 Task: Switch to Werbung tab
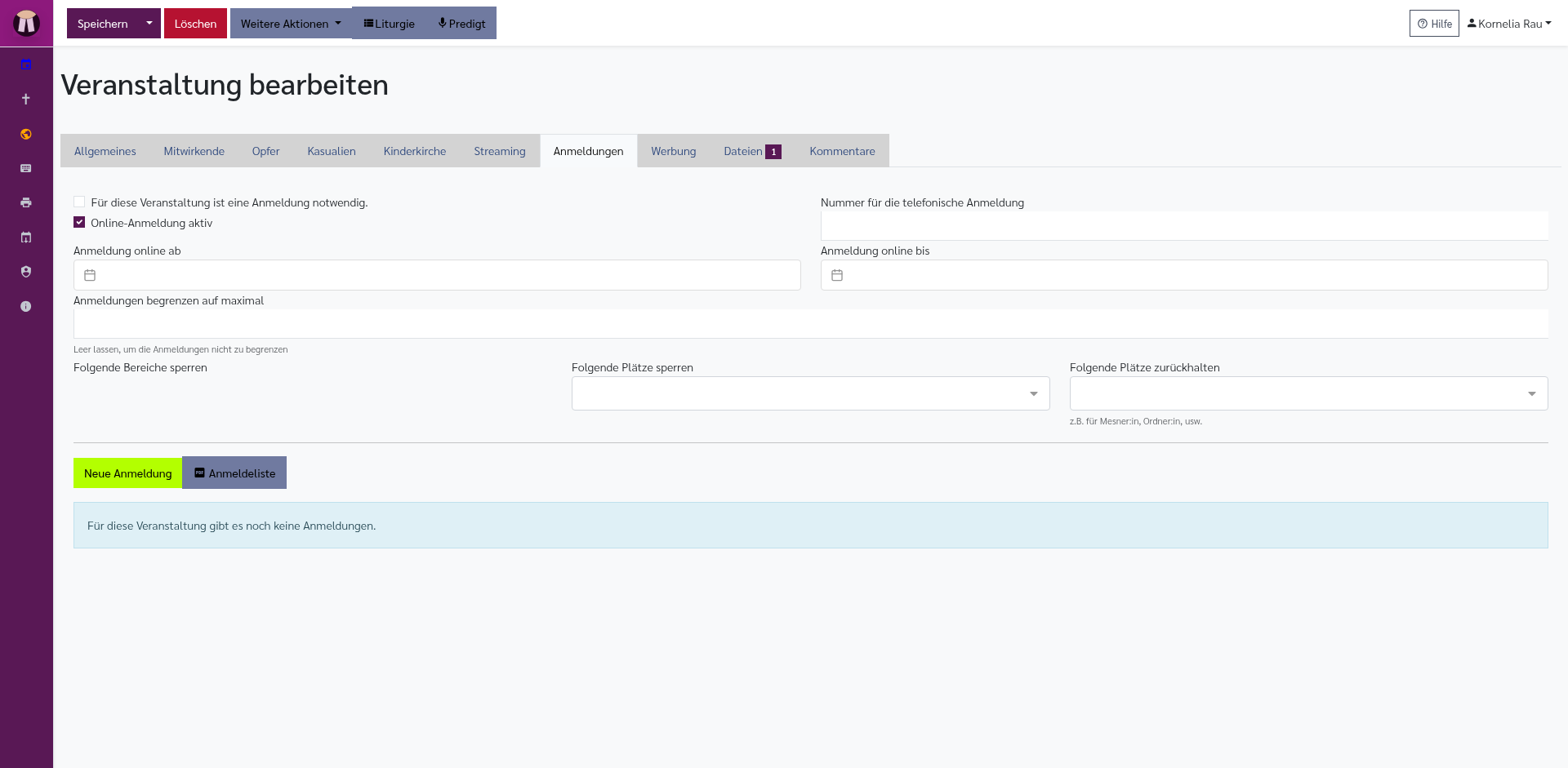[x=674, y=151]
